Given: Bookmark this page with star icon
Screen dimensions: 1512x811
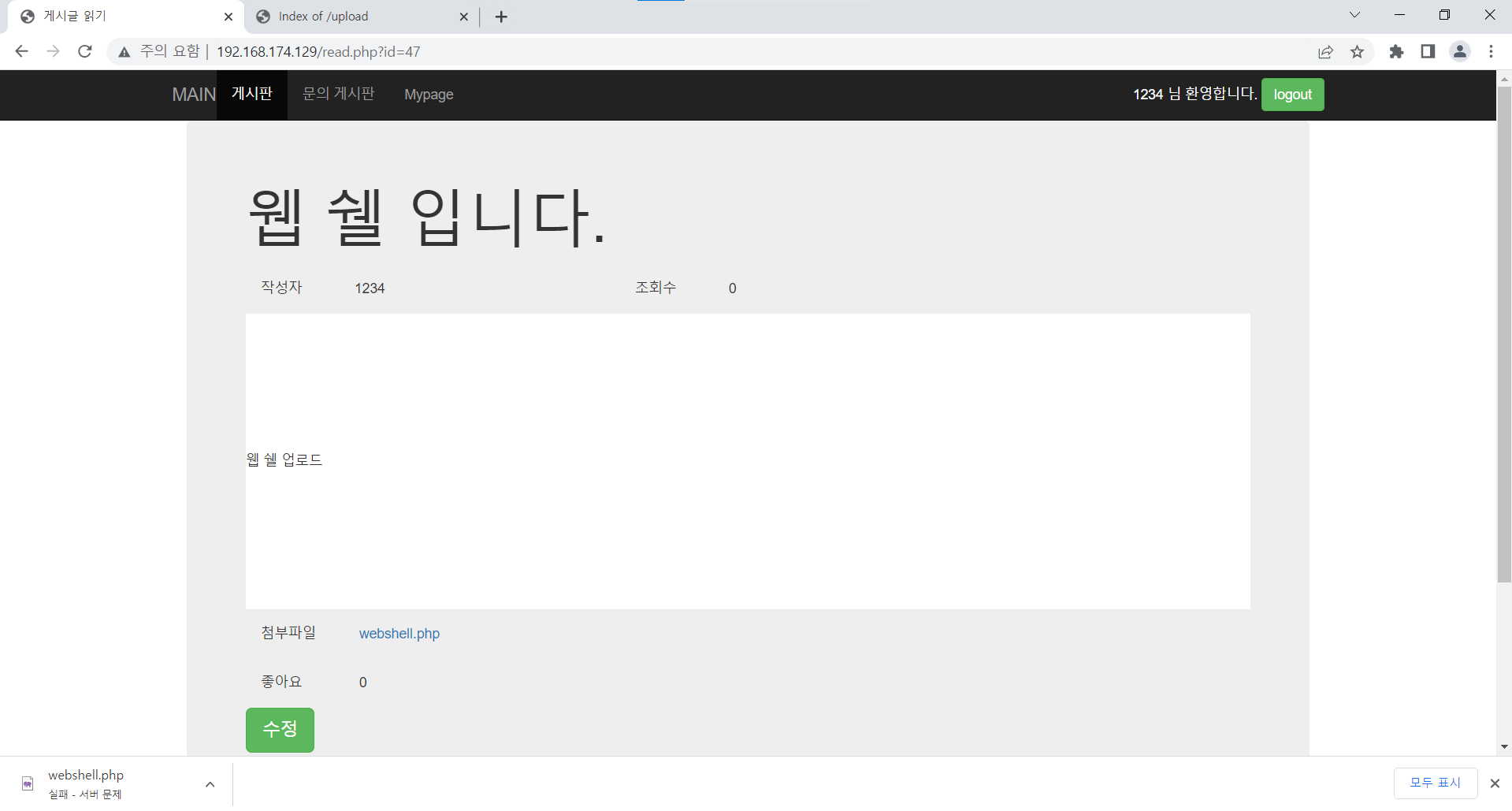Looking at the screenshot, I should [1357, 52].
